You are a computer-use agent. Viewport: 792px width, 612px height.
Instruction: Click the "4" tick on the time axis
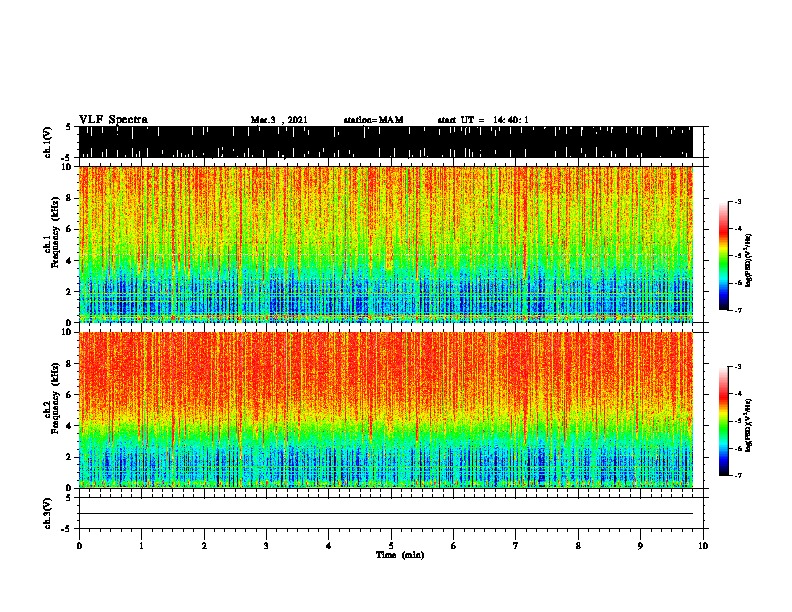tap(329, 546)
